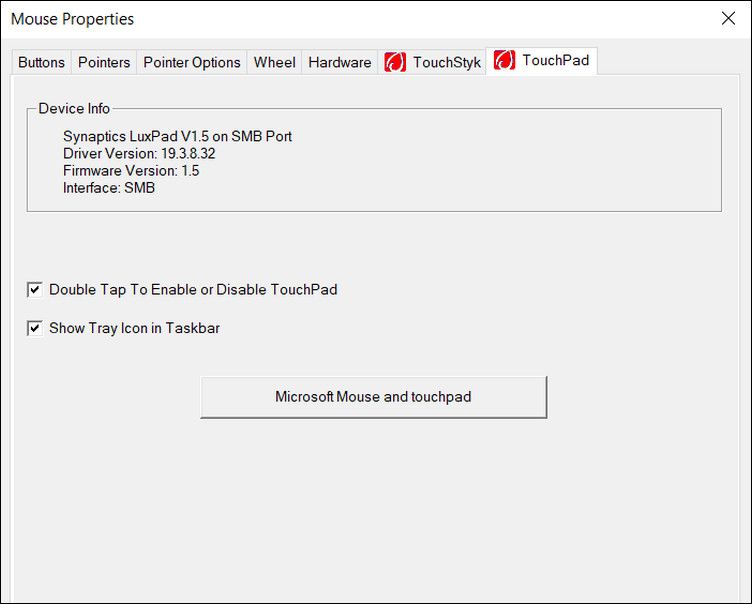This screenshot has height=604, width=752.
Task: Click the Device Info group label
Action: [74, 108]
